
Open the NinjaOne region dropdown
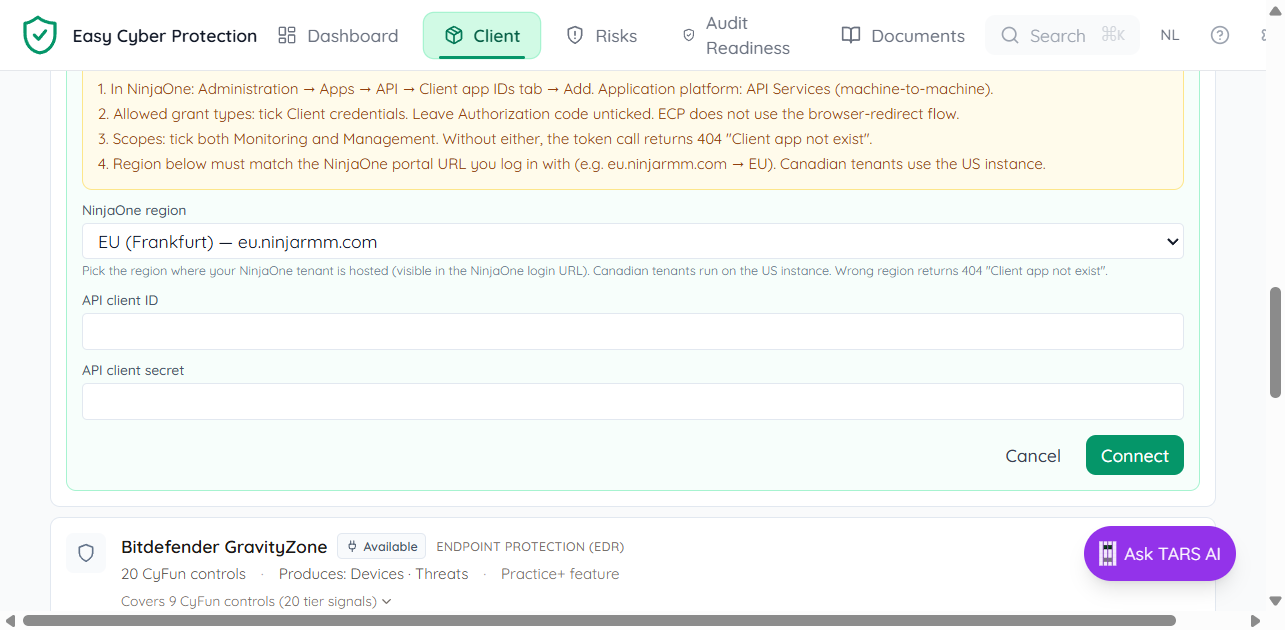tap(633, 241)
